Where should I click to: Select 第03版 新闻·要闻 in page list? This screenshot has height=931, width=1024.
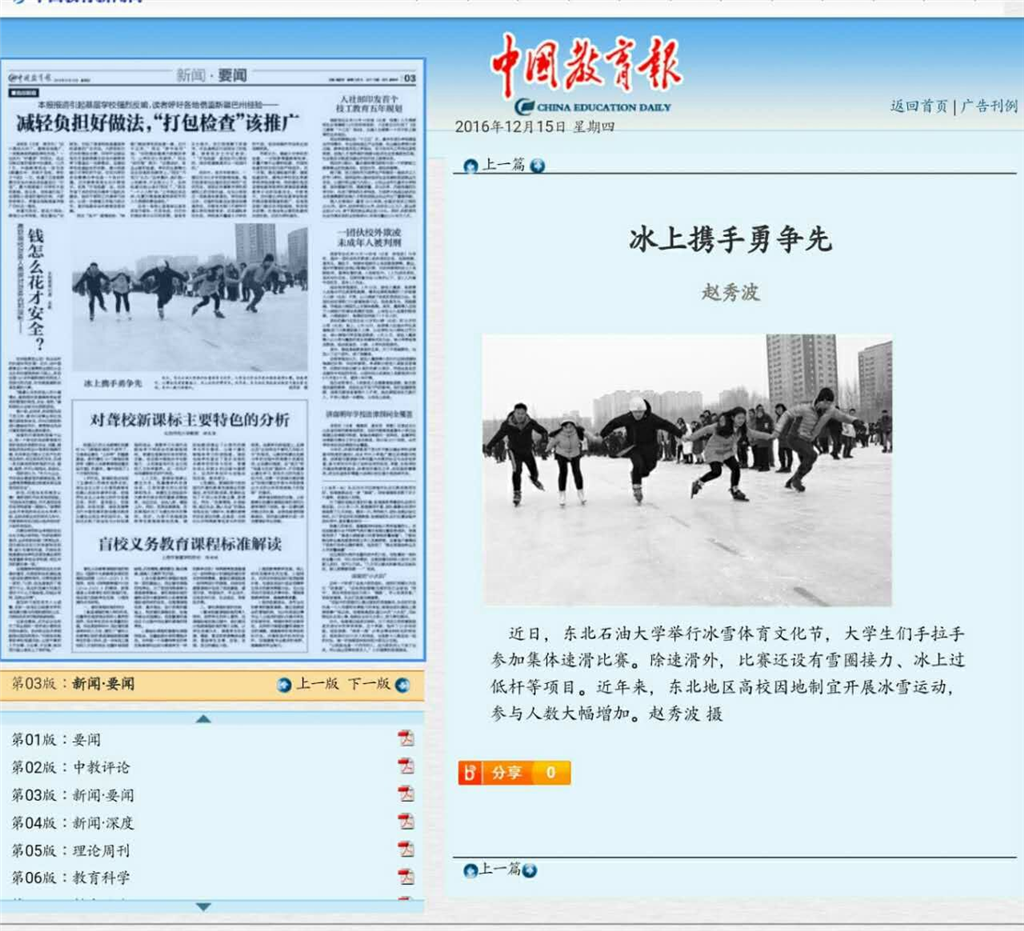[x=72, y=795]
